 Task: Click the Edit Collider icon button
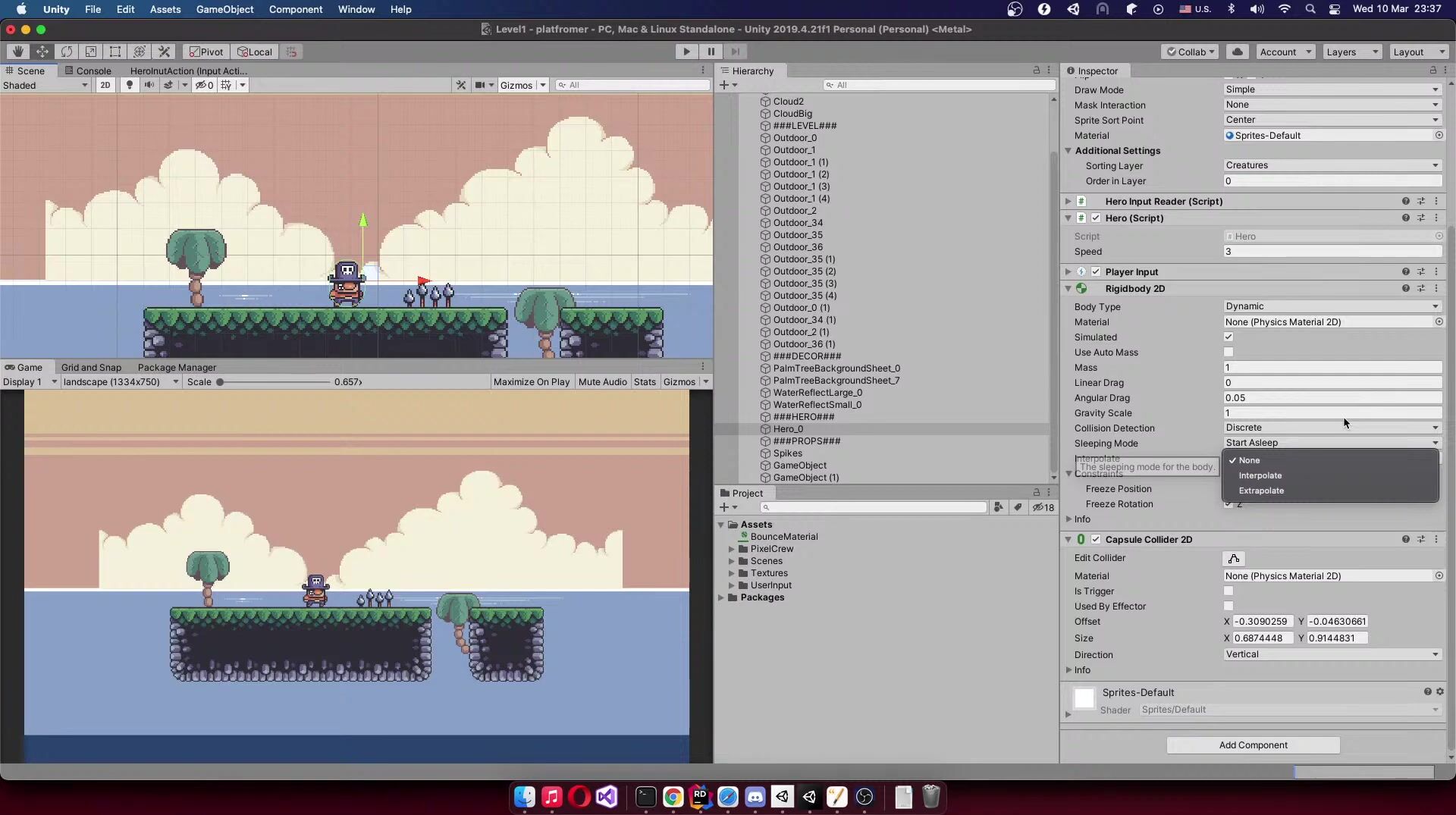coord(1234,559)
